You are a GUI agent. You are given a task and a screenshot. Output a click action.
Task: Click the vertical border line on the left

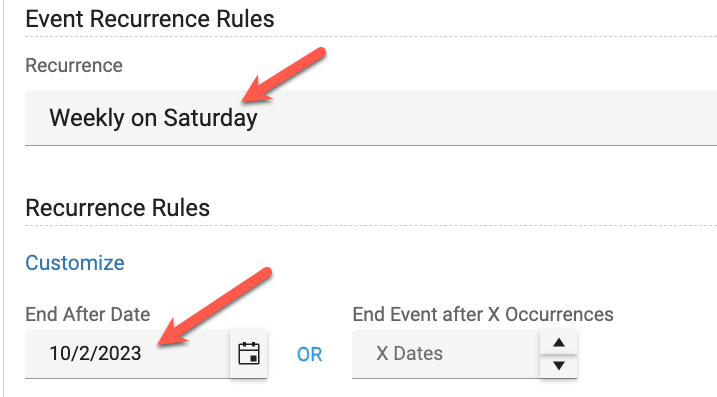pos(4,198)
